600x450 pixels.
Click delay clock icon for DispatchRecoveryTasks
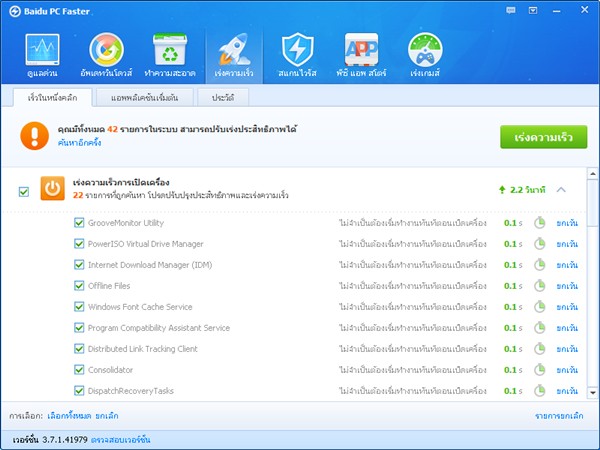(x=540, y=391)
